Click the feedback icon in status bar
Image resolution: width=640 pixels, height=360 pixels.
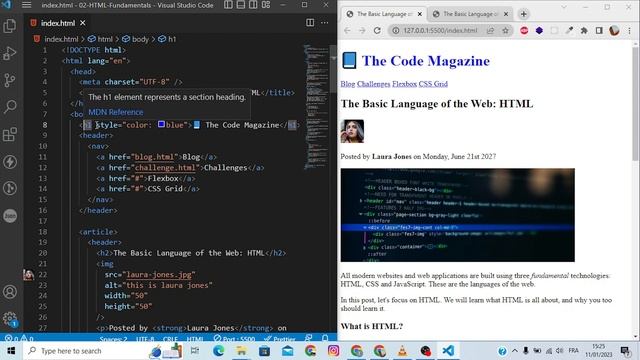pos(309,338)
